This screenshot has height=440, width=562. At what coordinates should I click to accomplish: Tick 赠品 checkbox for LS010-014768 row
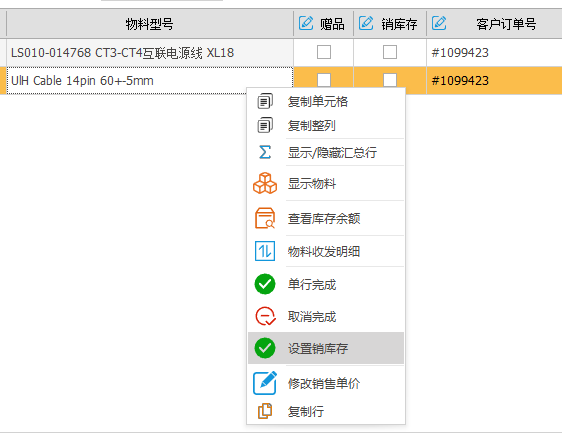[x=324, y=52]
